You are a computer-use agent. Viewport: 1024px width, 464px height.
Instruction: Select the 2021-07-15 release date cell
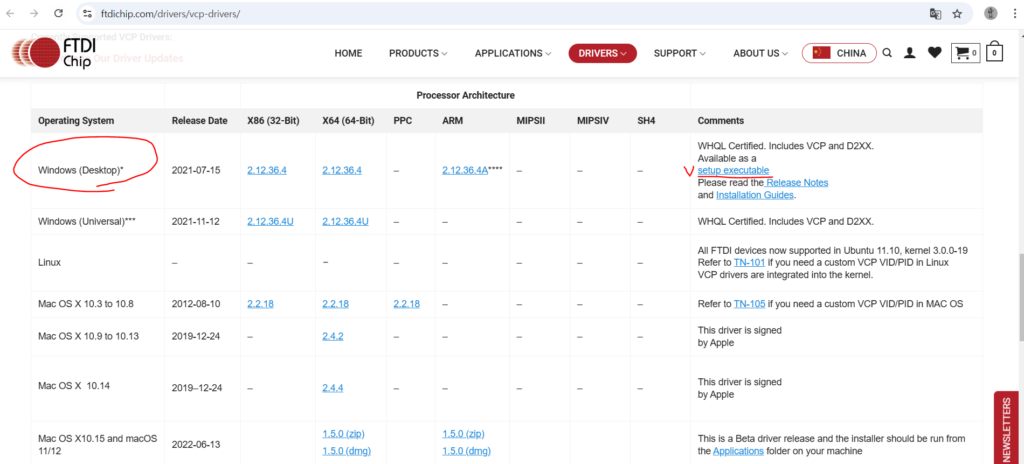(196, 170)
